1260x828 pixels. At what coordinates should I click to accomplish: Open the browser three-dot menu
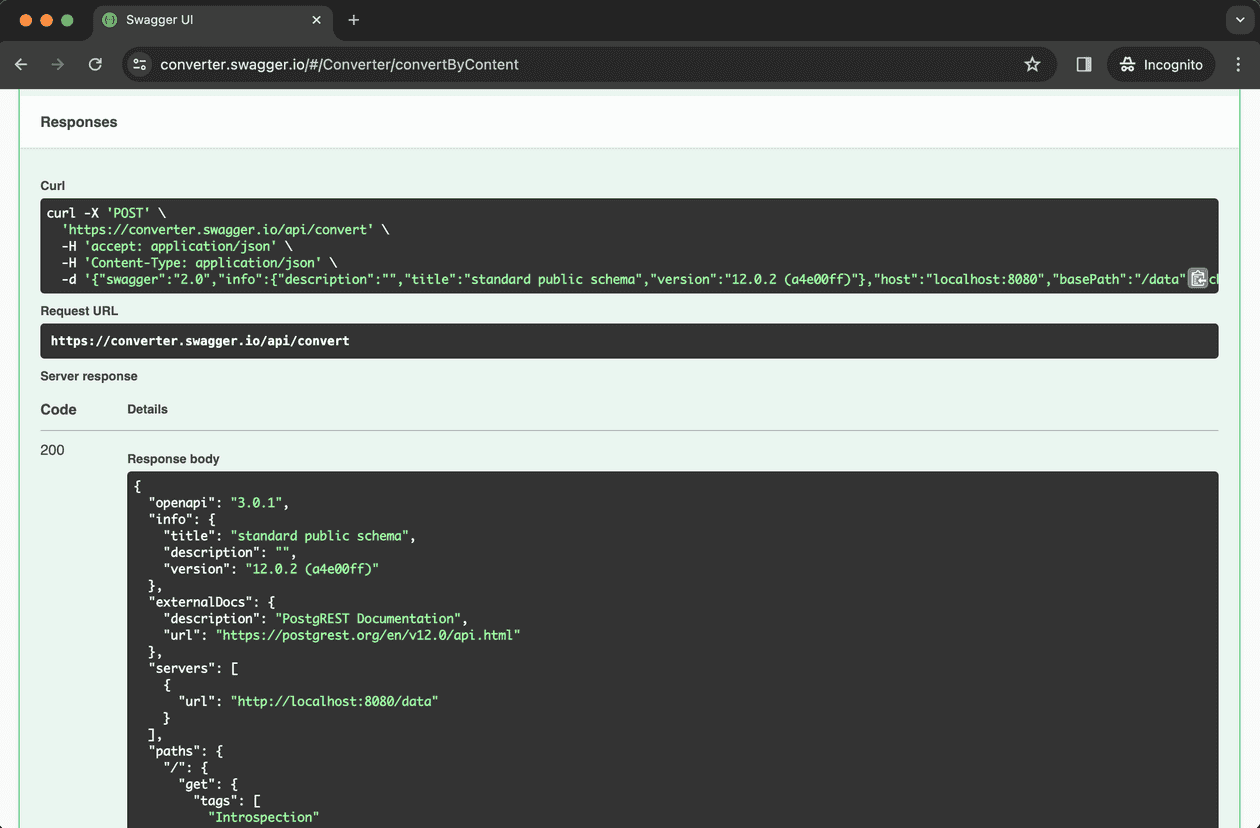coord(1238,64)
